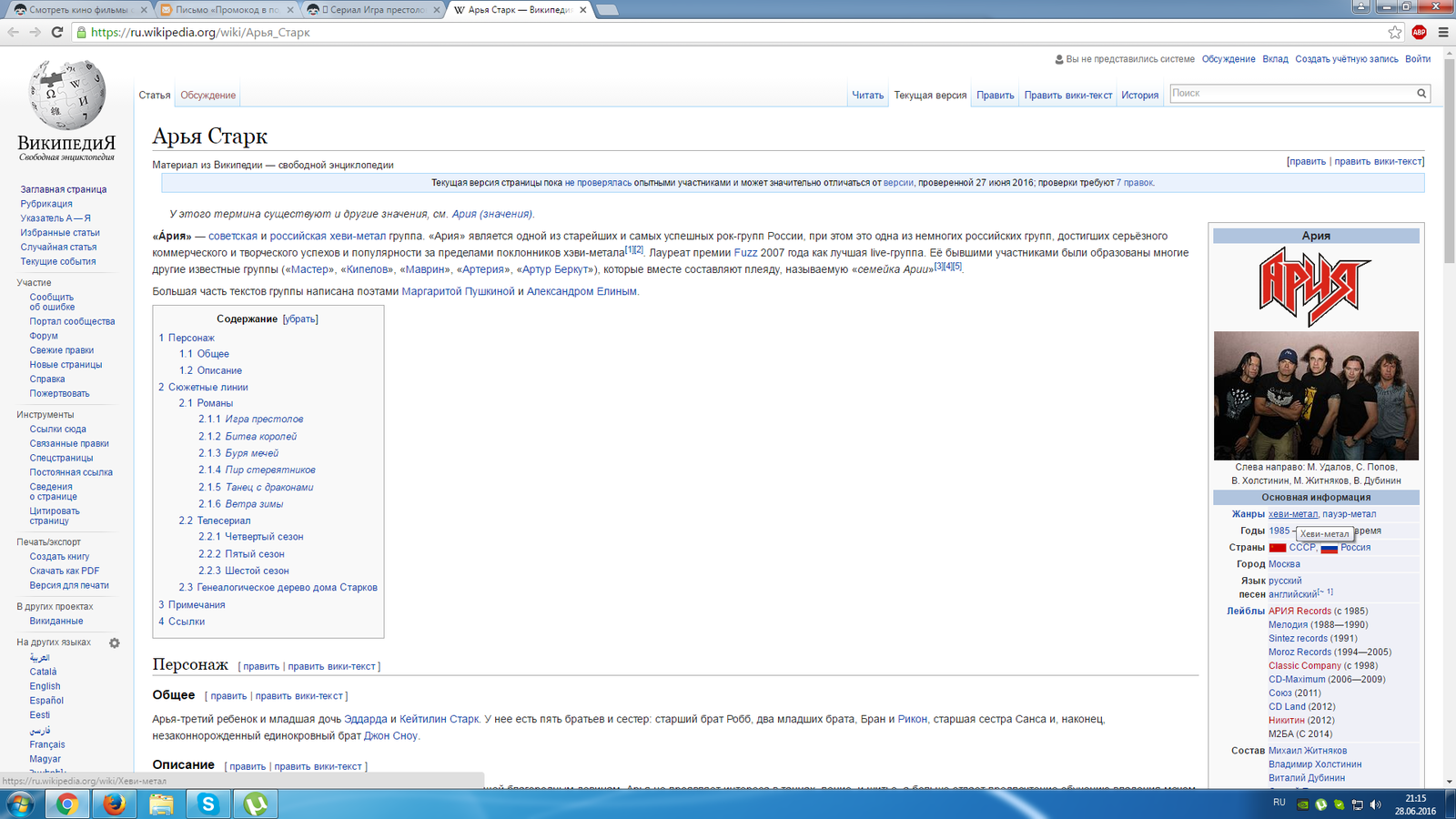Jump to contents item 'Телесериал'
Viewport: 1456px width, 819px height.
pyautogui.click(x=224, y=521)
